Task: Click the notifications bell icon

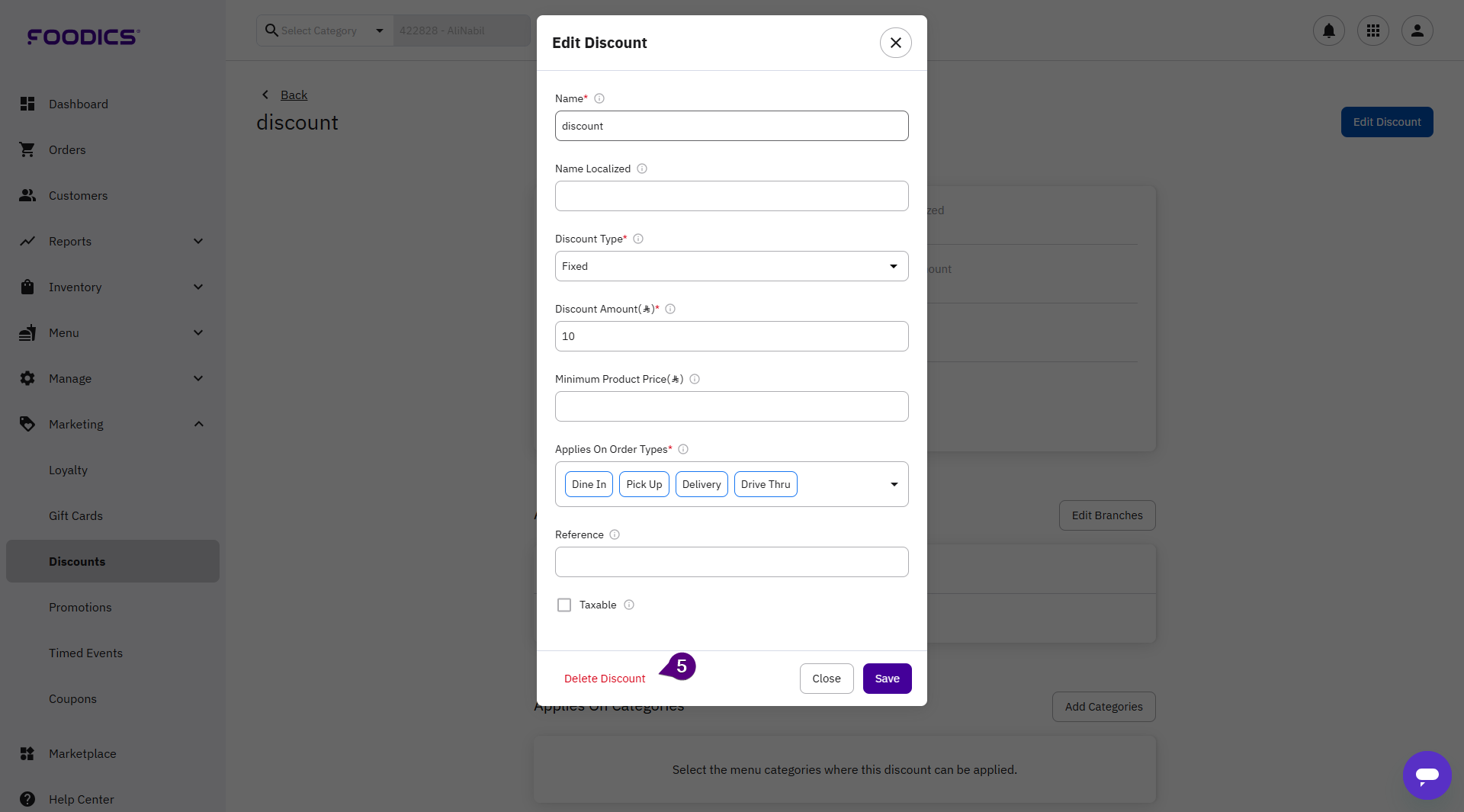Action: pos(1328,30)
